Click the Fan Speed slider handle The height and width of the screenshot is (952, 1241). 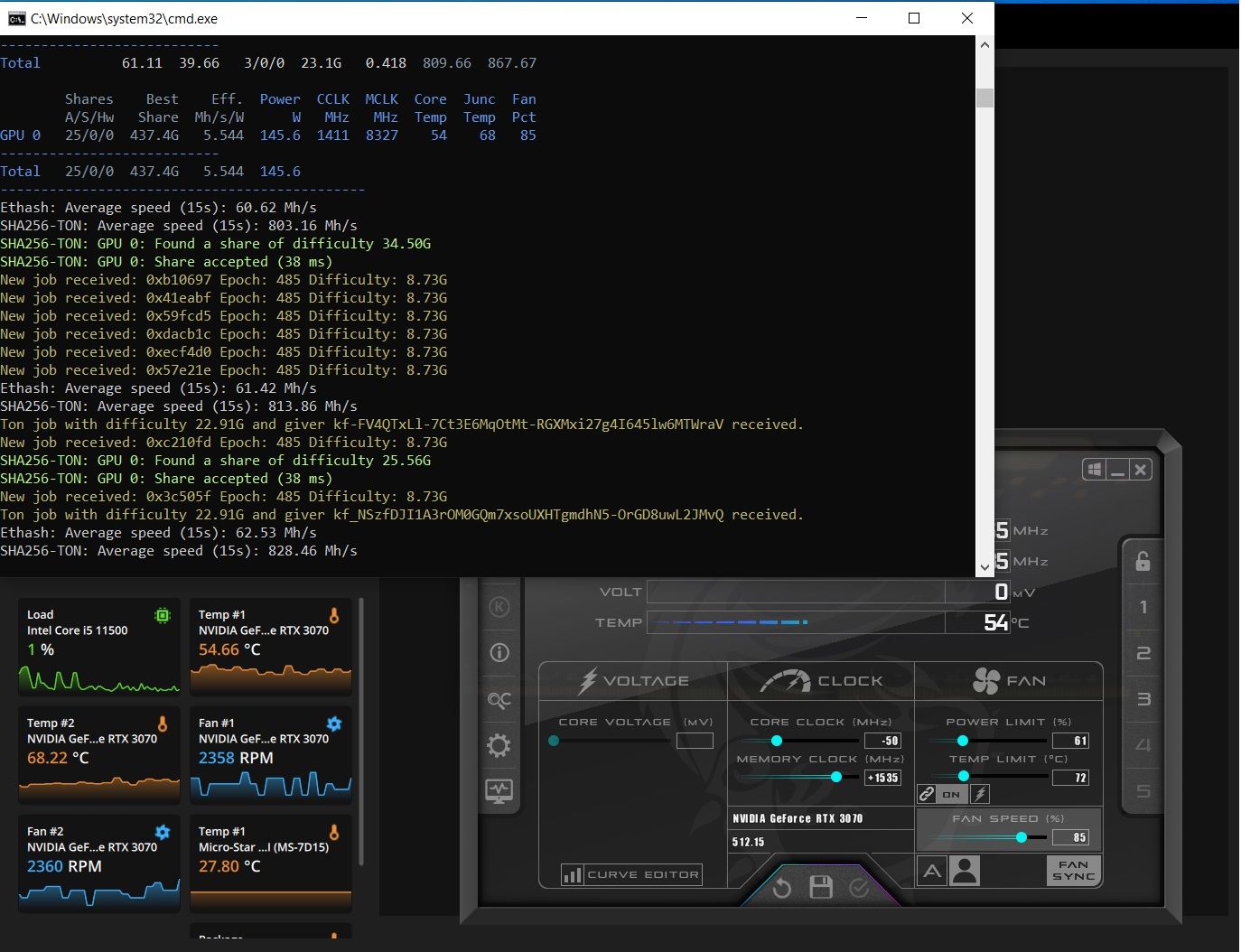click(x=1022, y=837)
